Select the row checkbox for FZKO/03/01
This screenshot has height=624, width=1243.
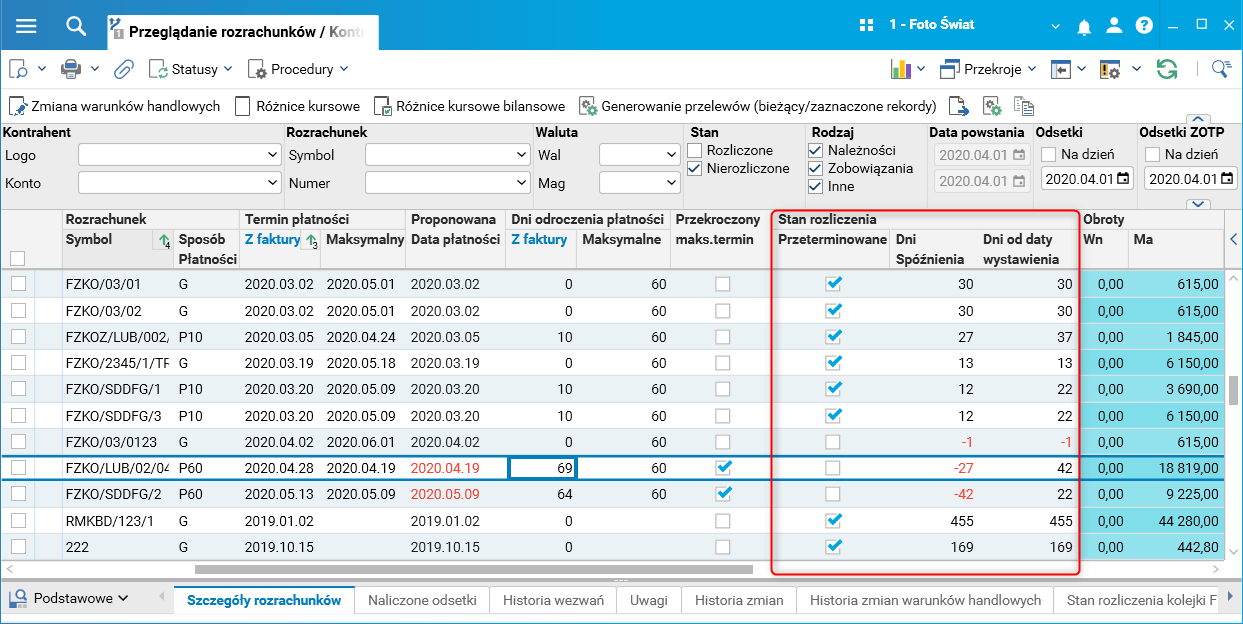coord(18,284)
